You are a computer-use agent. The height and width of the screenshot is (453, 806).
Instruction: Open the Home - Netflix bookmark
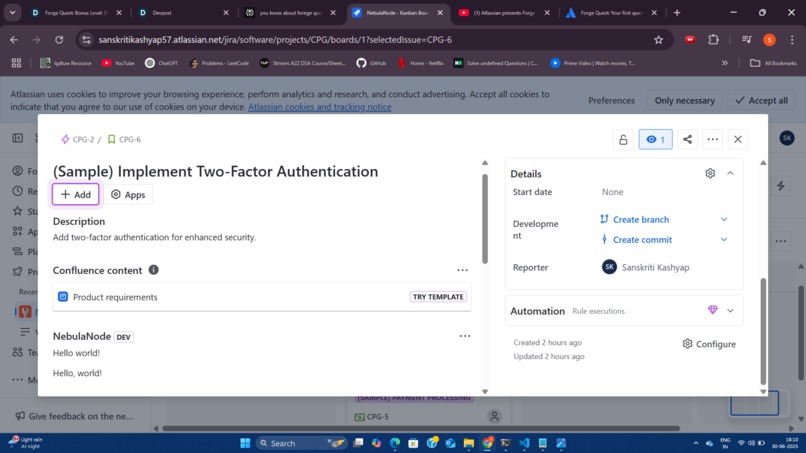420,63
